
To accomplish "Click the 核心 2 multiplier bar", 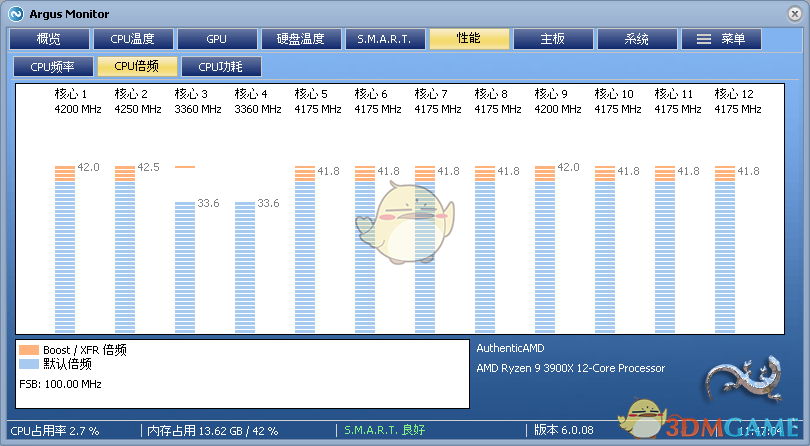I will 125,249.
